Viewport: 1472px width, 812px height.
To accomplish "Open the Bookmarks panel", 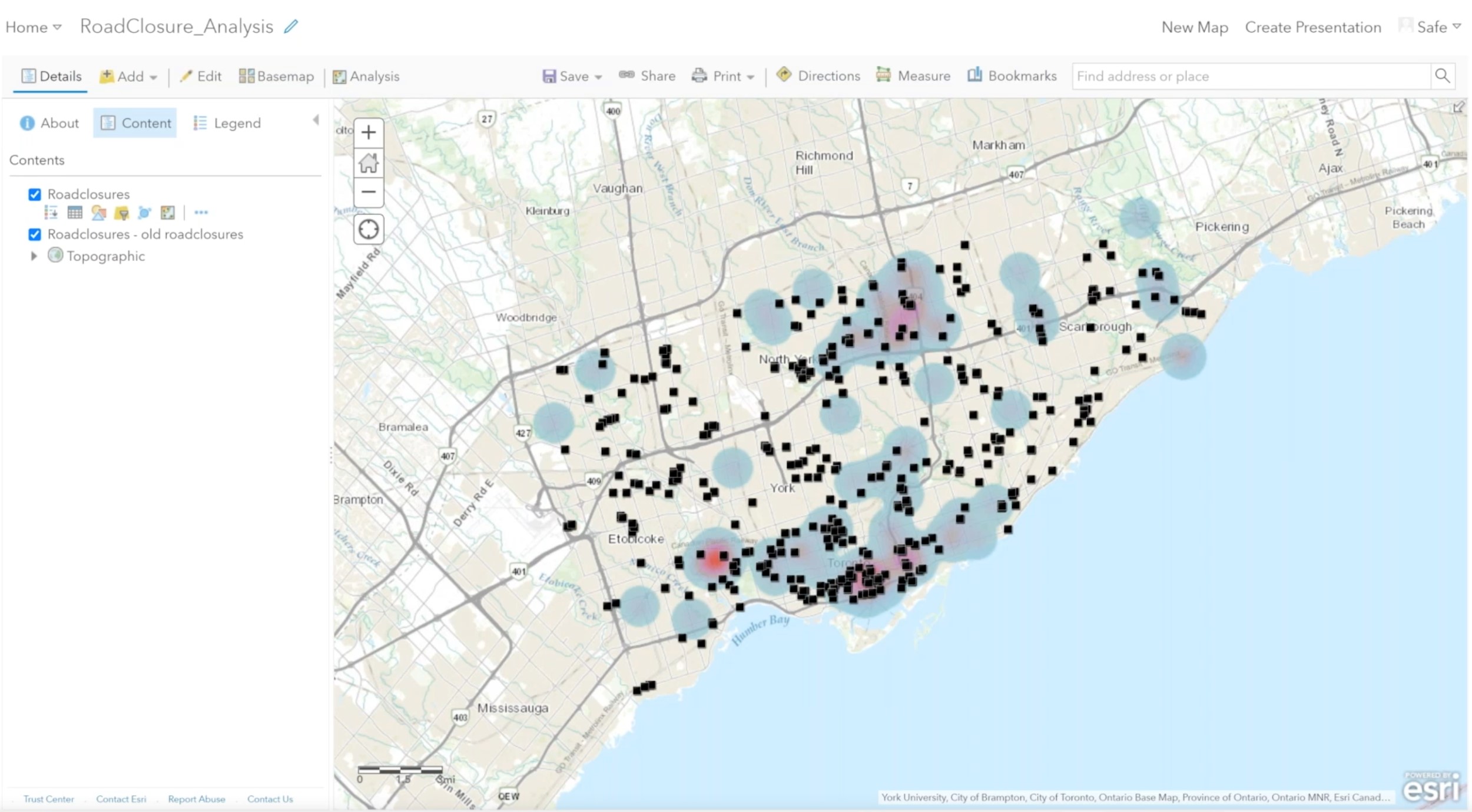I will 1010,76.
